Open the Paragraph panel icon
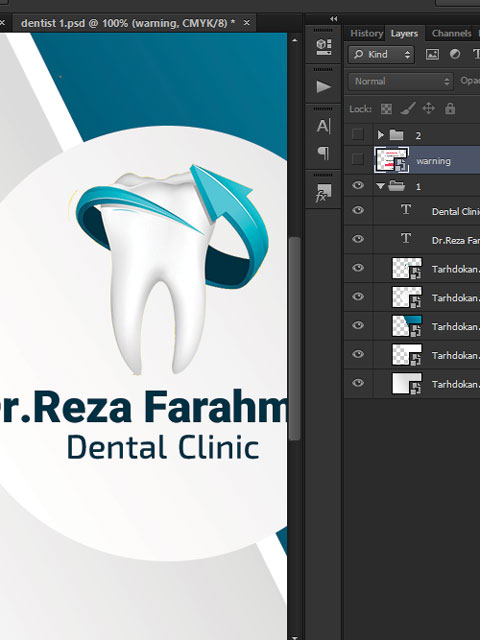 point(324,153)
